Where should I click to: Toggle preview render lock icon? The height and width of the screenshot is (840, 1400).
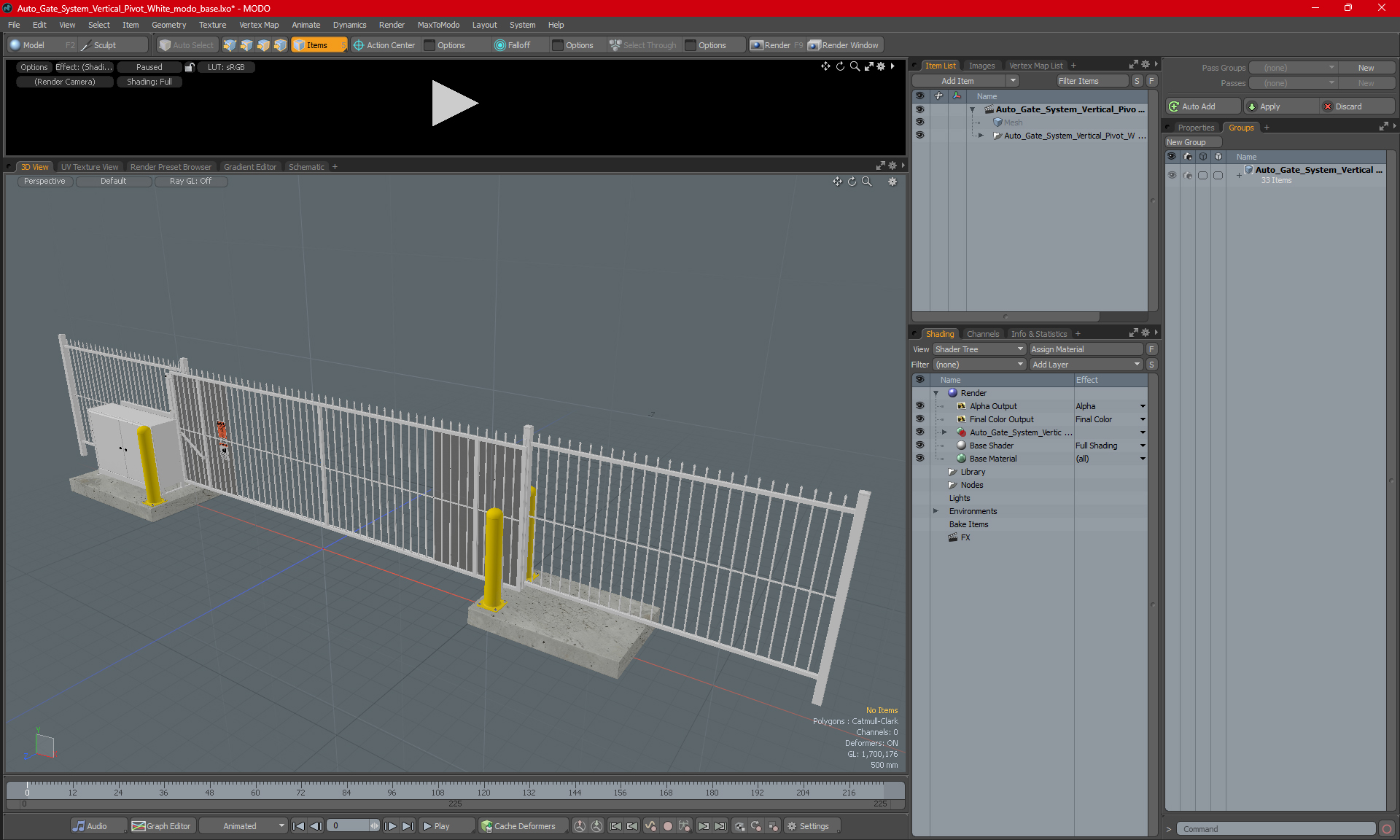point(190,67)
